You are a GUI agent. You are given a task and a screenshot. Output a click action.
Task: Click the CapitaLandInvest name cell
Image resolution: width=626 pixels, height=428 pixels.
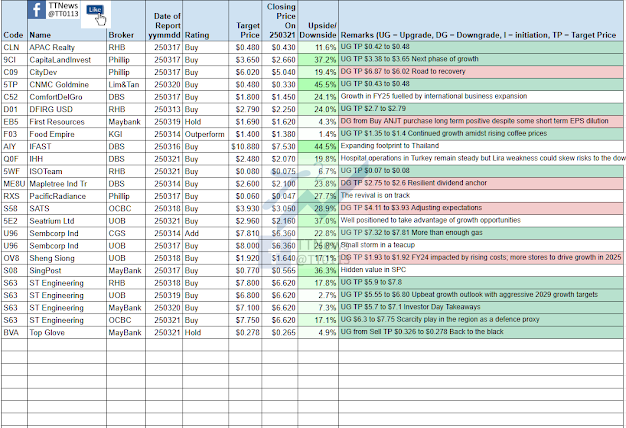click(67, 60)
